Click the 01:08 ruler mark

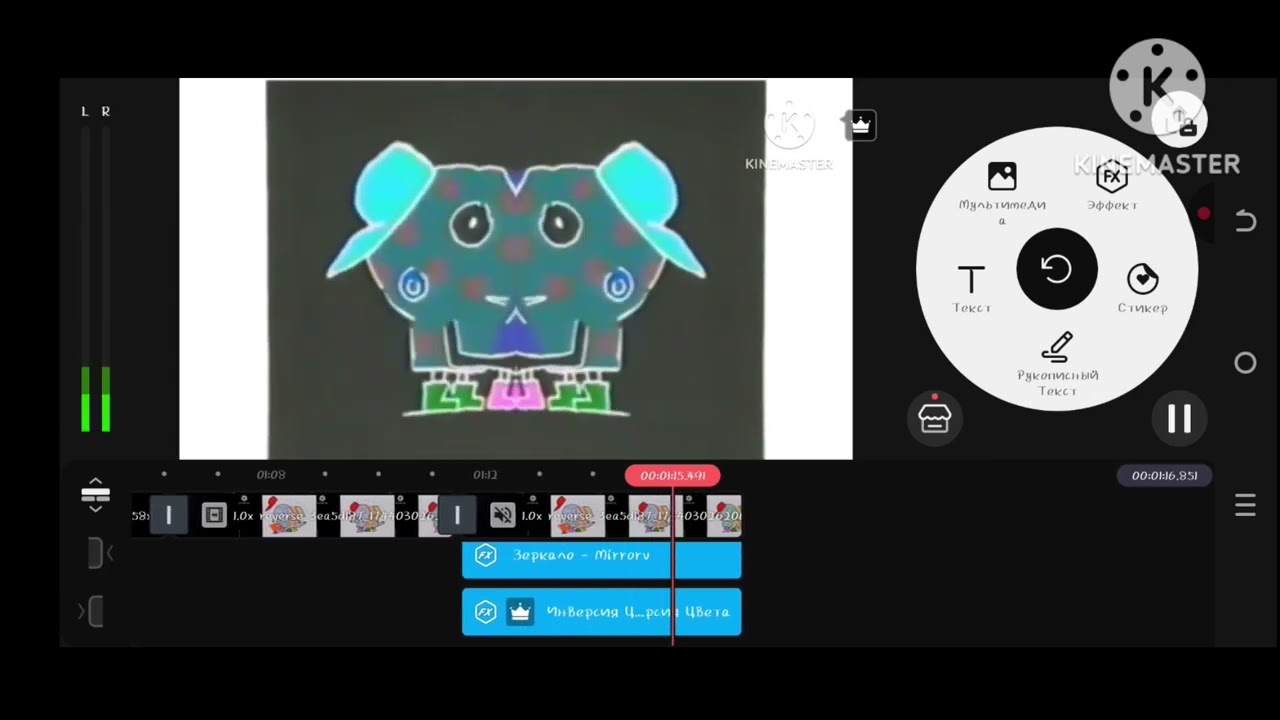[271, 475]
